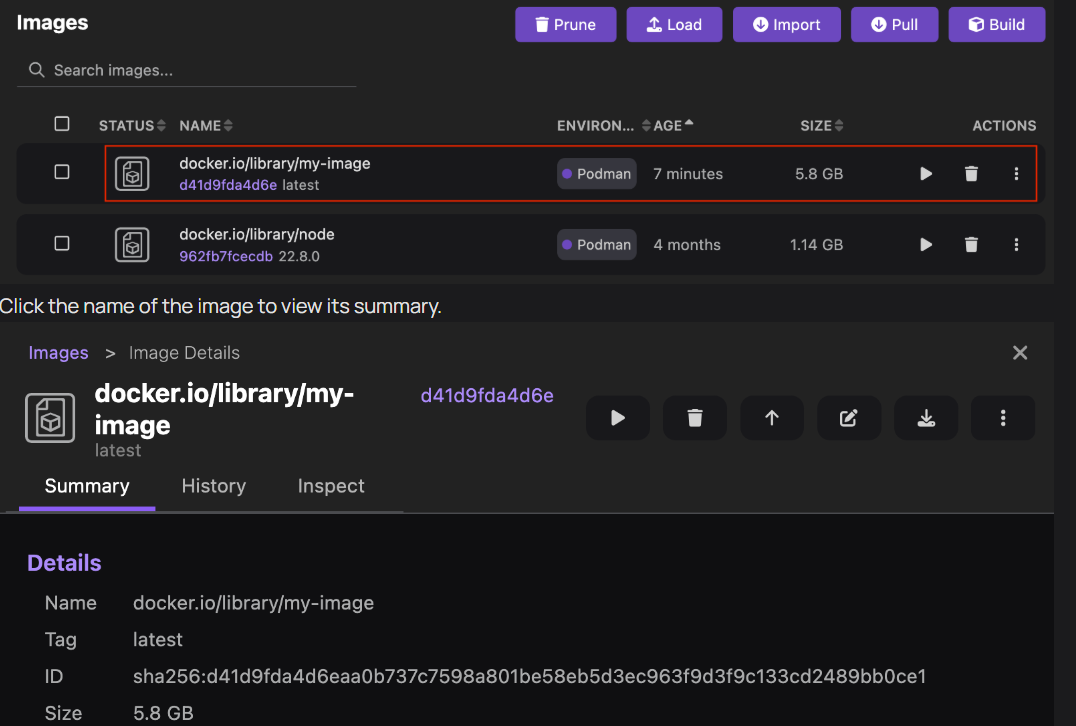Check the my-image row checkbox

click(62, 172)
